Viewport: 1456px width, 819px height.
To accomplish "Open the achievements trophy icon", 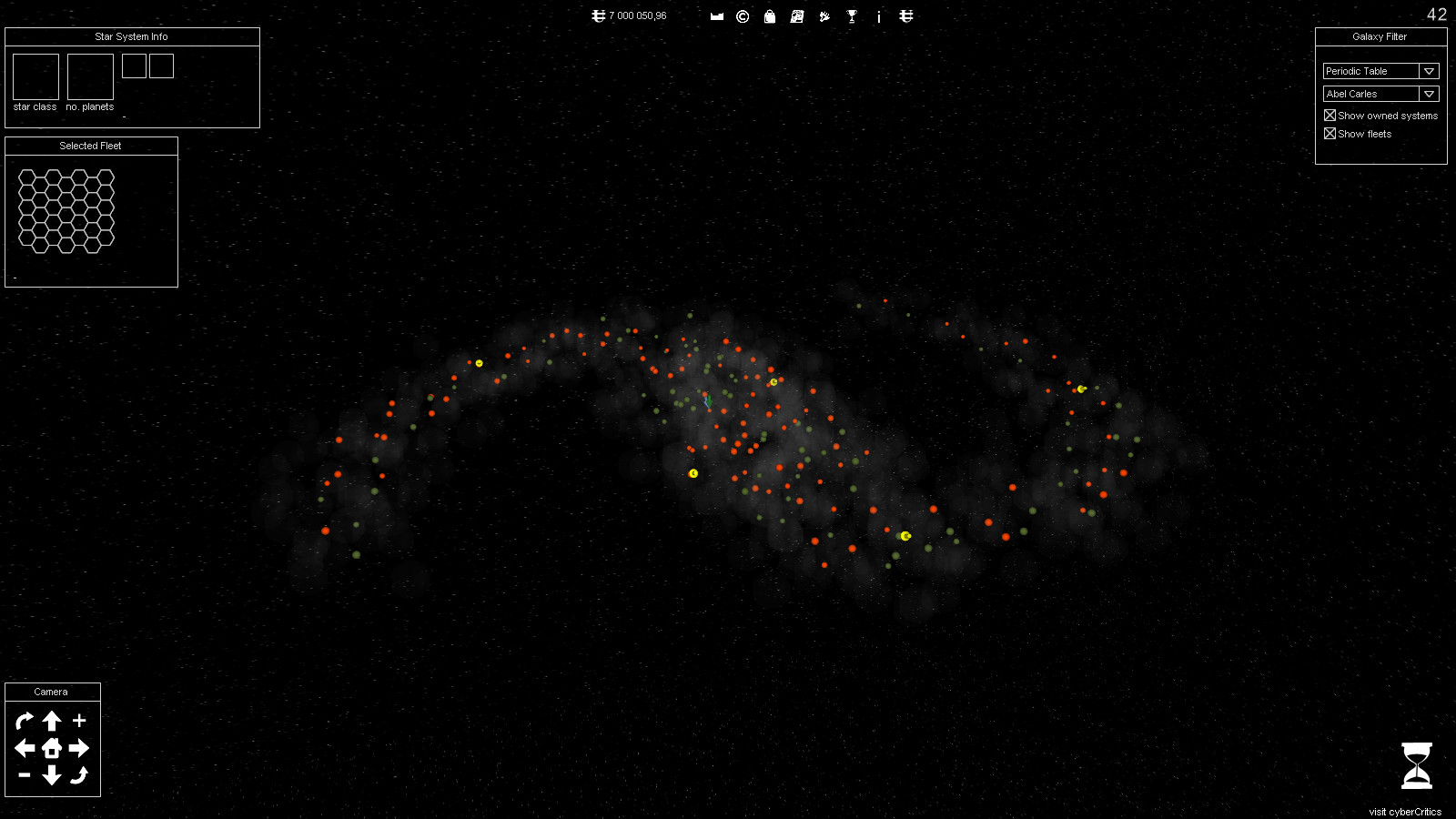I will [x=852, y=16].
